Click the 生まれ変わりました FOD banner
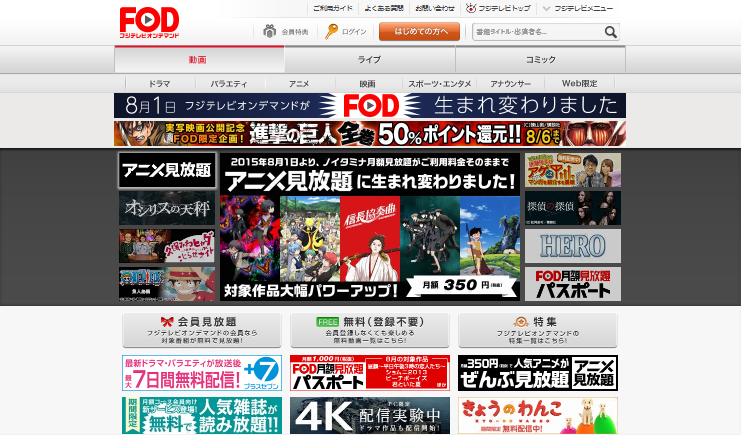 [x=370, y=105]
